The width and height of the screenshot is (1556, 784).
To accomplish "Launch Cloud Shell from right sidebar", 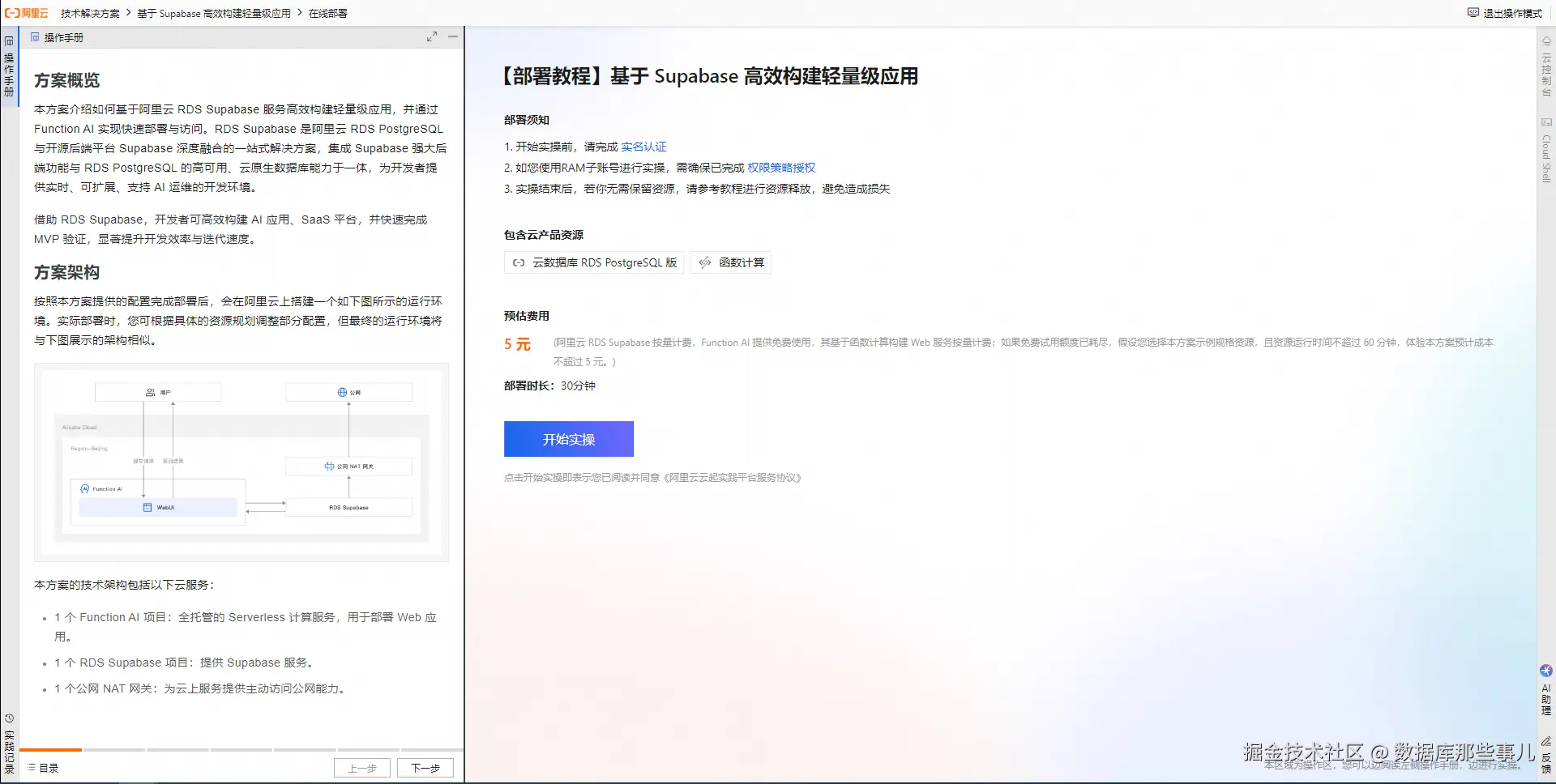I will pyautogui.click(x=1546, y=151).
